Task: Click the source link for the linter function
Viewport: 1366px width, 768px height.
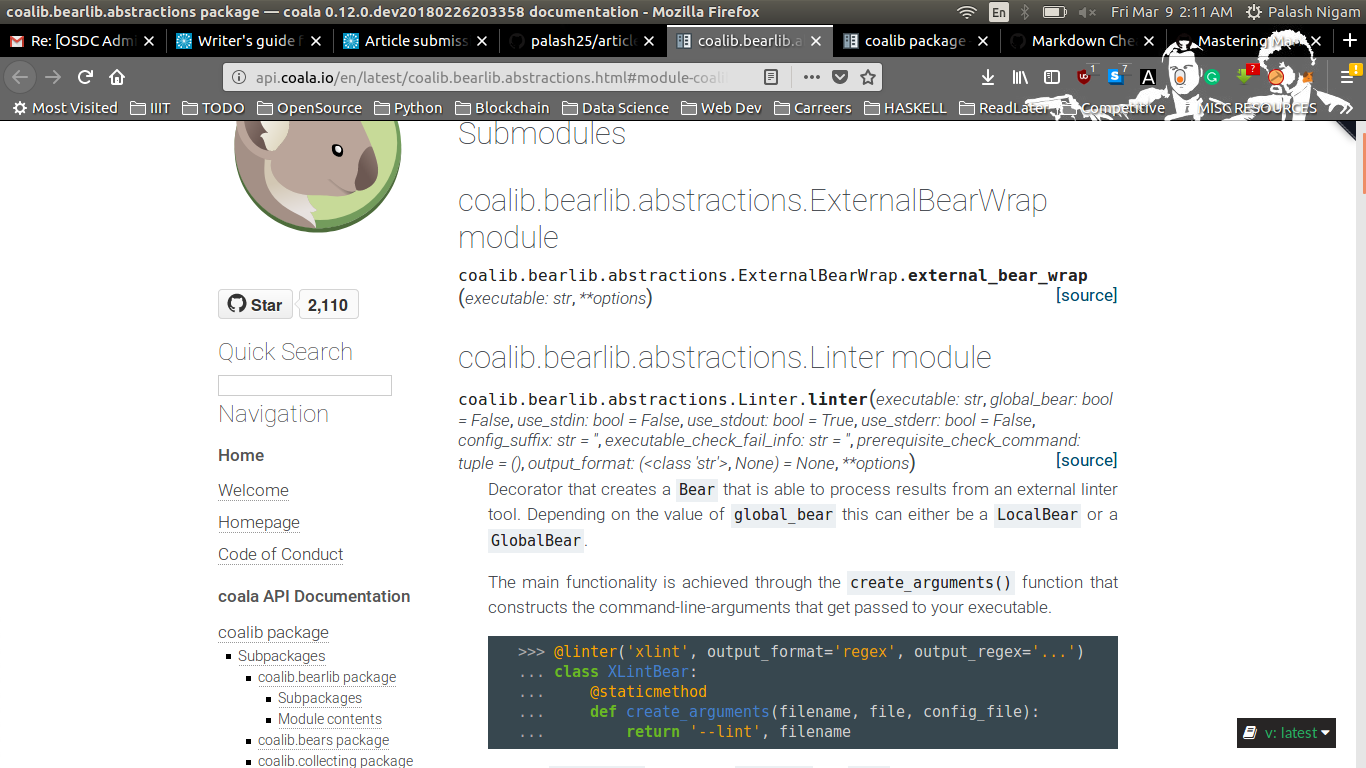Action: click(1086, 460)
